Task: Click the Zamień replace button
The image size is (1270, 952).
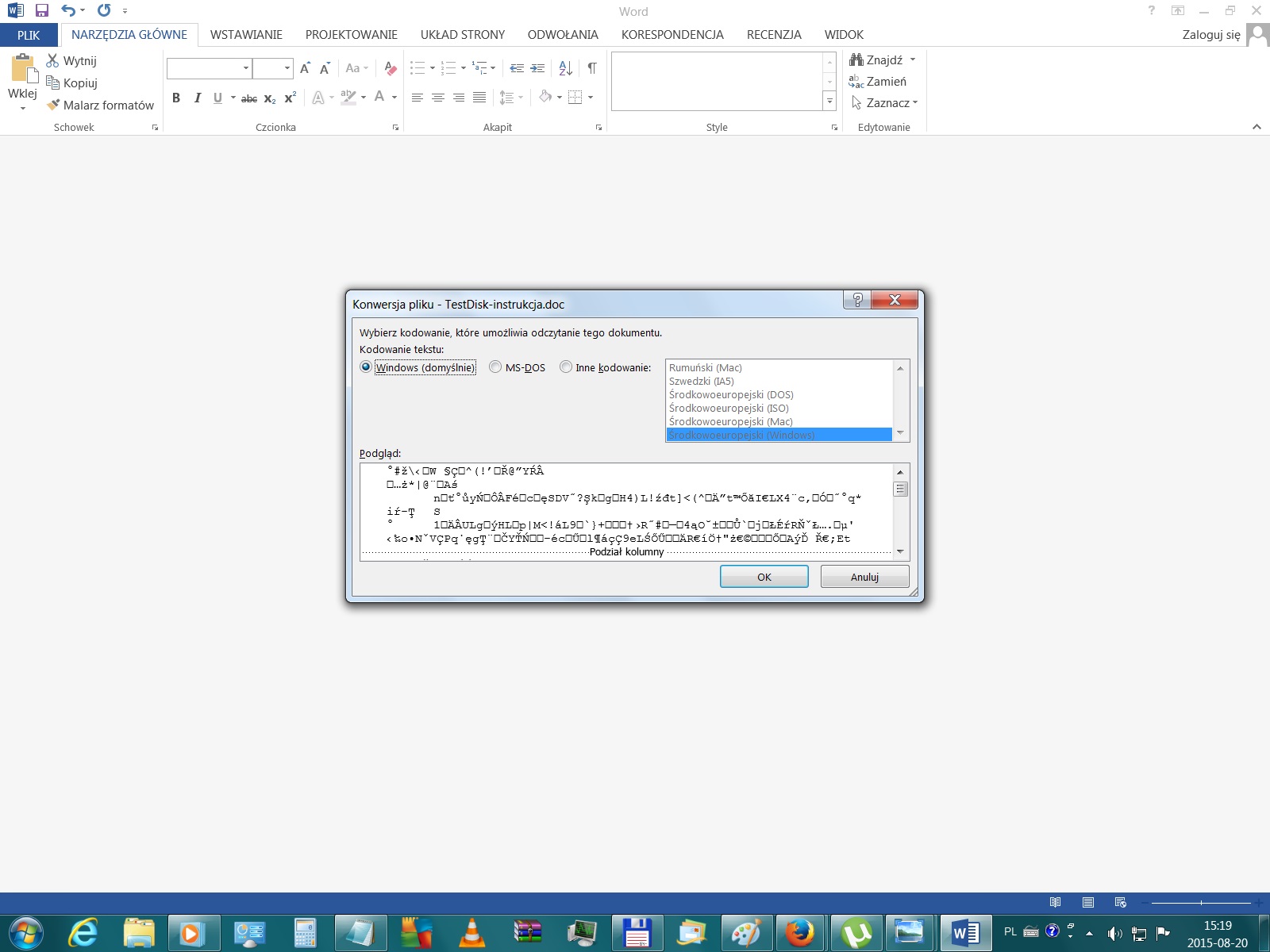Action: [x=877, y=82]
